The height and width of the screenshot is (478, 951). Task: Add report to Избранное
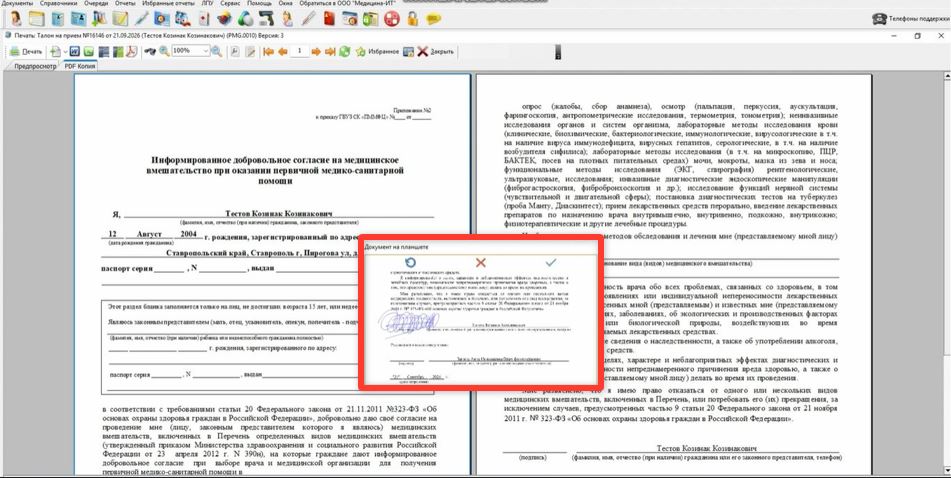point(377,52)
